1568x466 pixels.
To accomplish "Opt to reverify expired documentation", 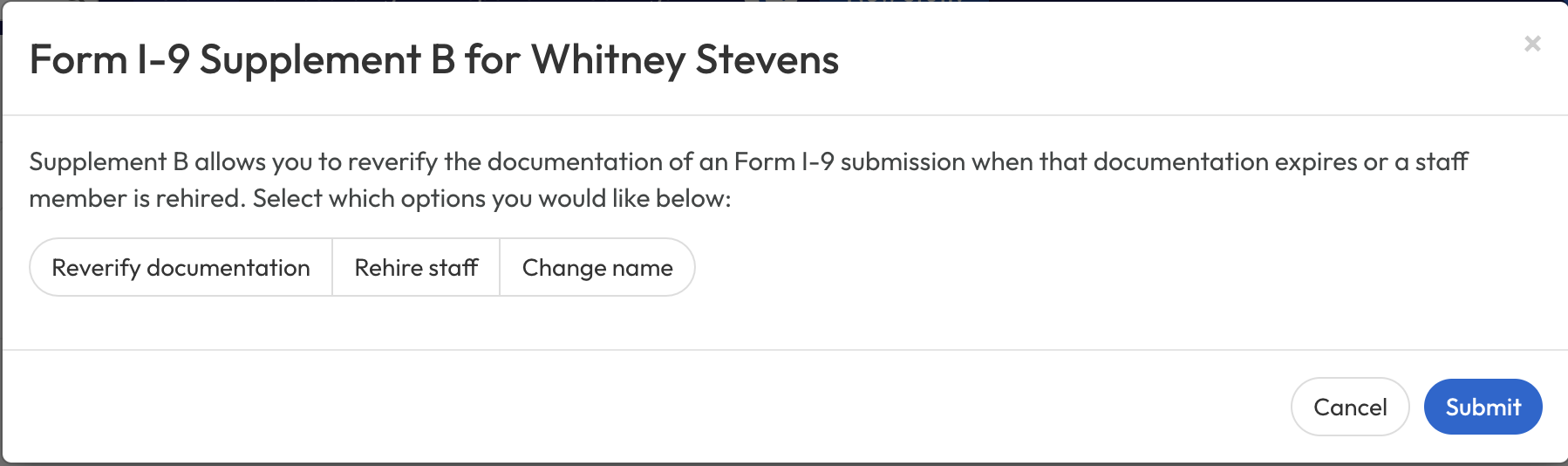I will [181, 268].
